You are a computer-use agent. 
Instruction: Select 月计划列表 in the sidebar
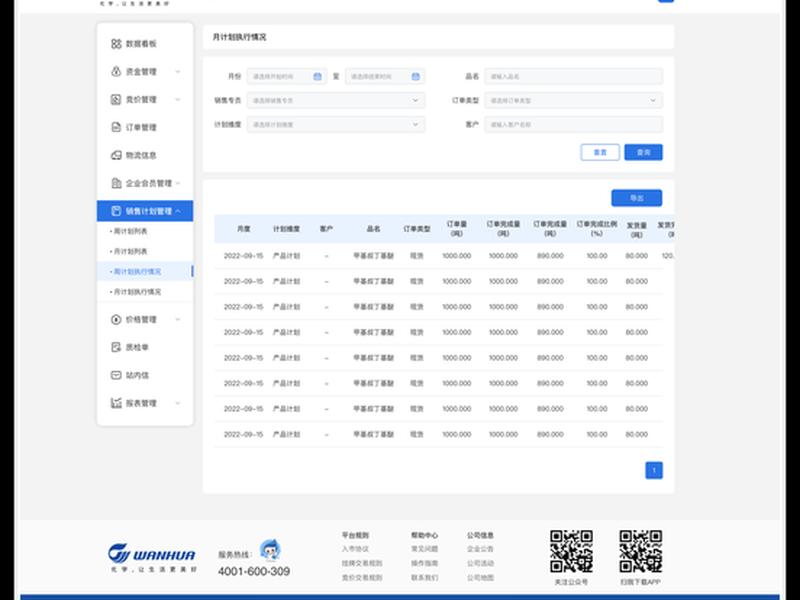[x=130, y=252]
